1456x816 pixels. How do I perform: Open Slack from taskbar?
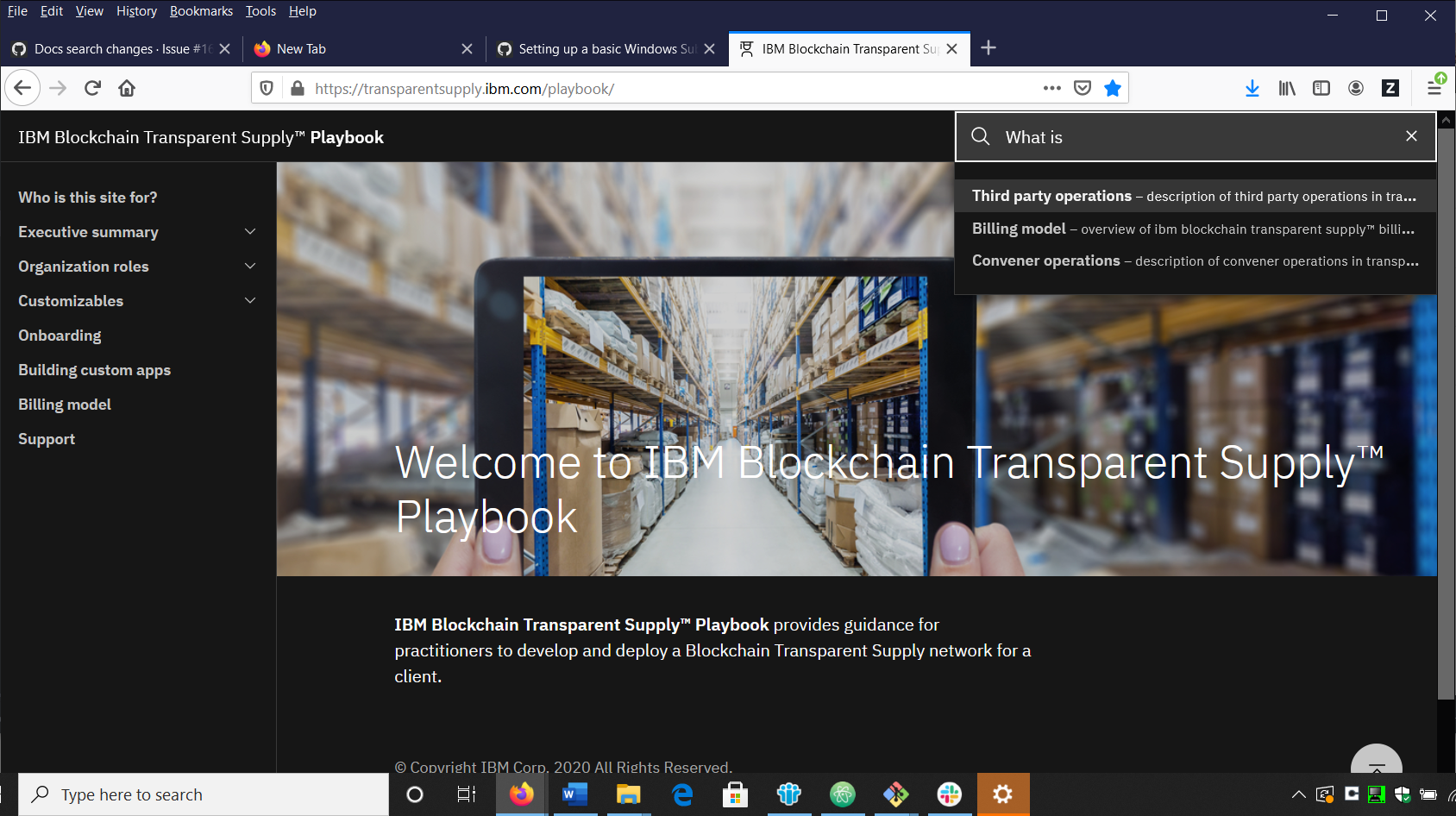949,794
